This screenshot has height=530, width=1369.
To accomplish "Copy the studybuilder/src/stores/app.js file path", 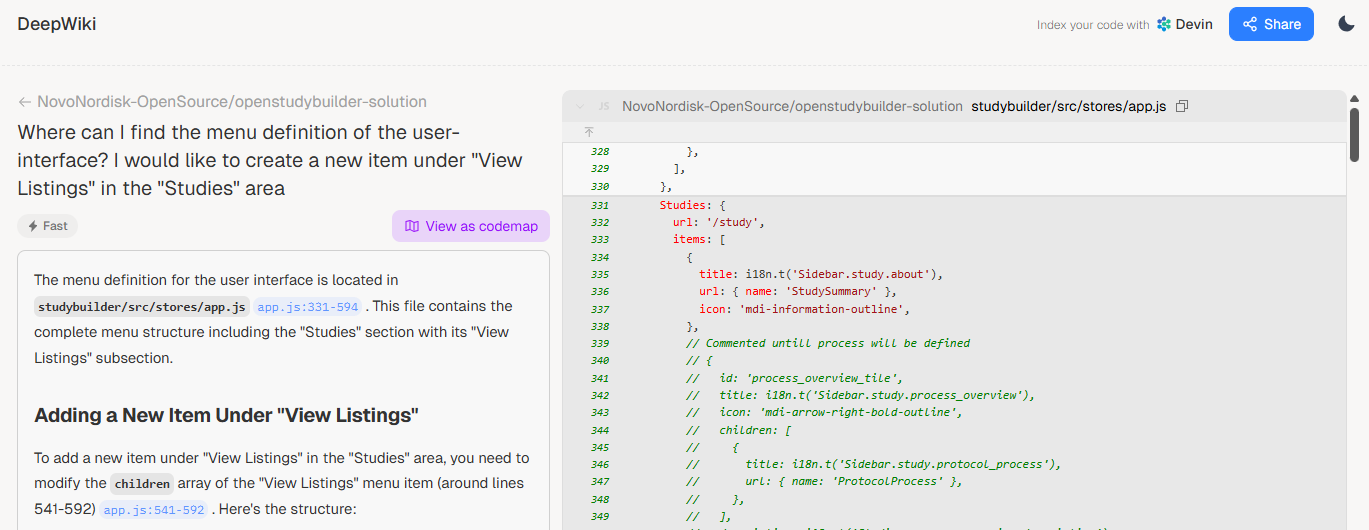I will pyautogui.click(x=1182, y=106).
